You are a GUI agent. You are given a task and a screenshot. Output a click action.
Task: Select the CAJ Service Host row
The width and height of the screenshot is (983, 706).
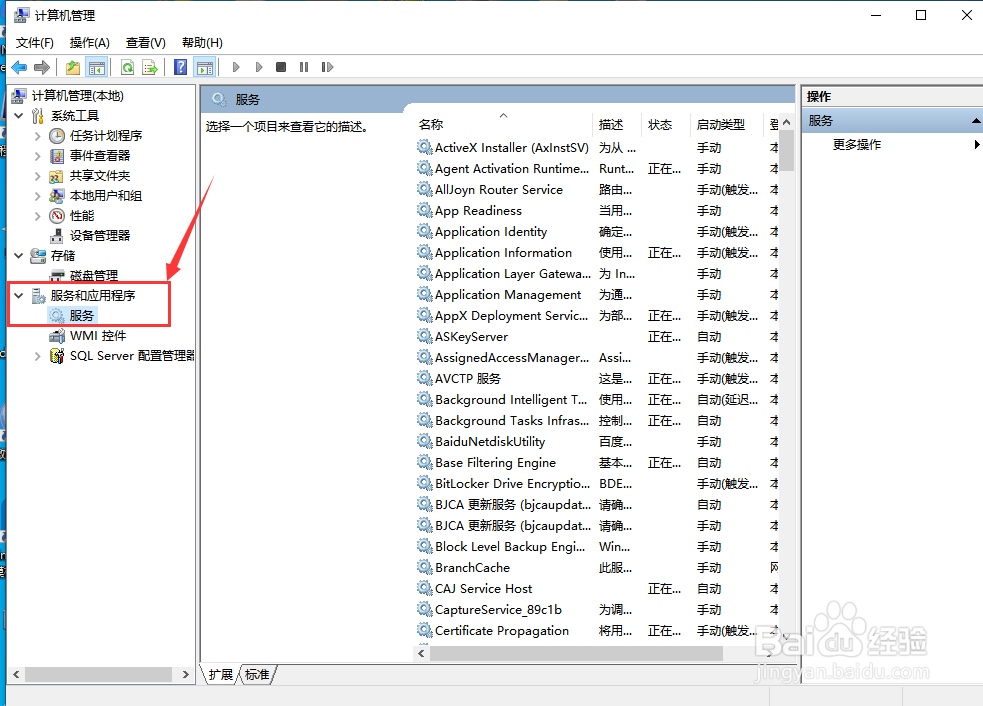pyautogui.click(x=597, y=588)
